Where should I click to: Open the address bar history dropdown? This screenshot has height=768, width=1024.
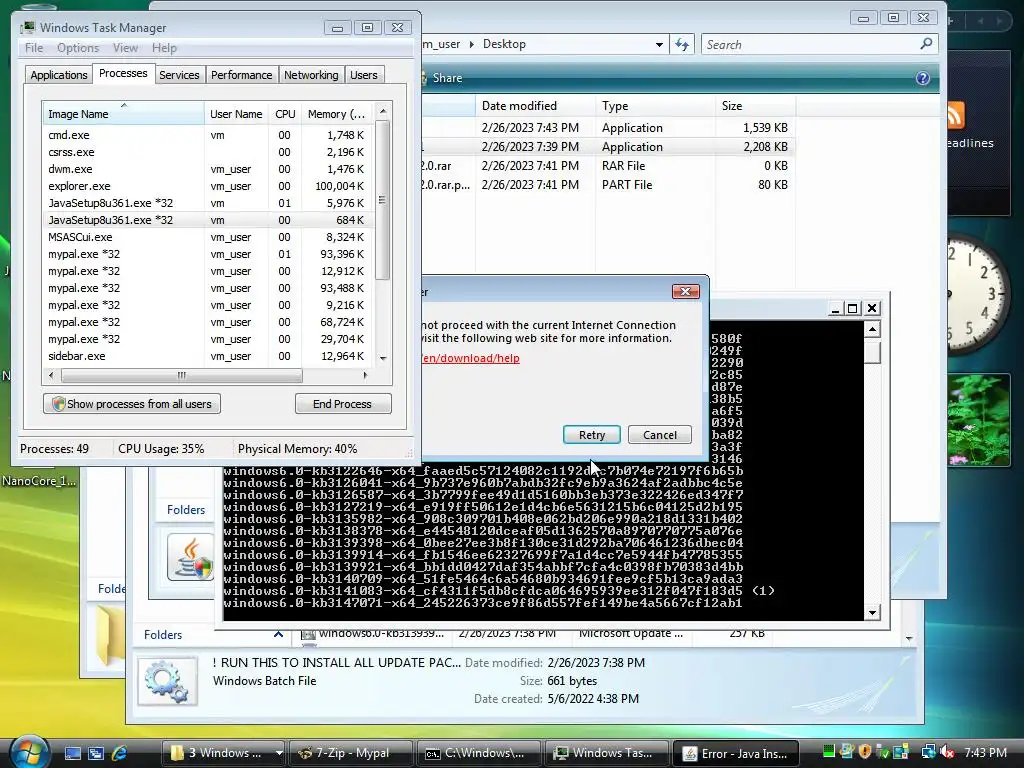pos(659,44)
